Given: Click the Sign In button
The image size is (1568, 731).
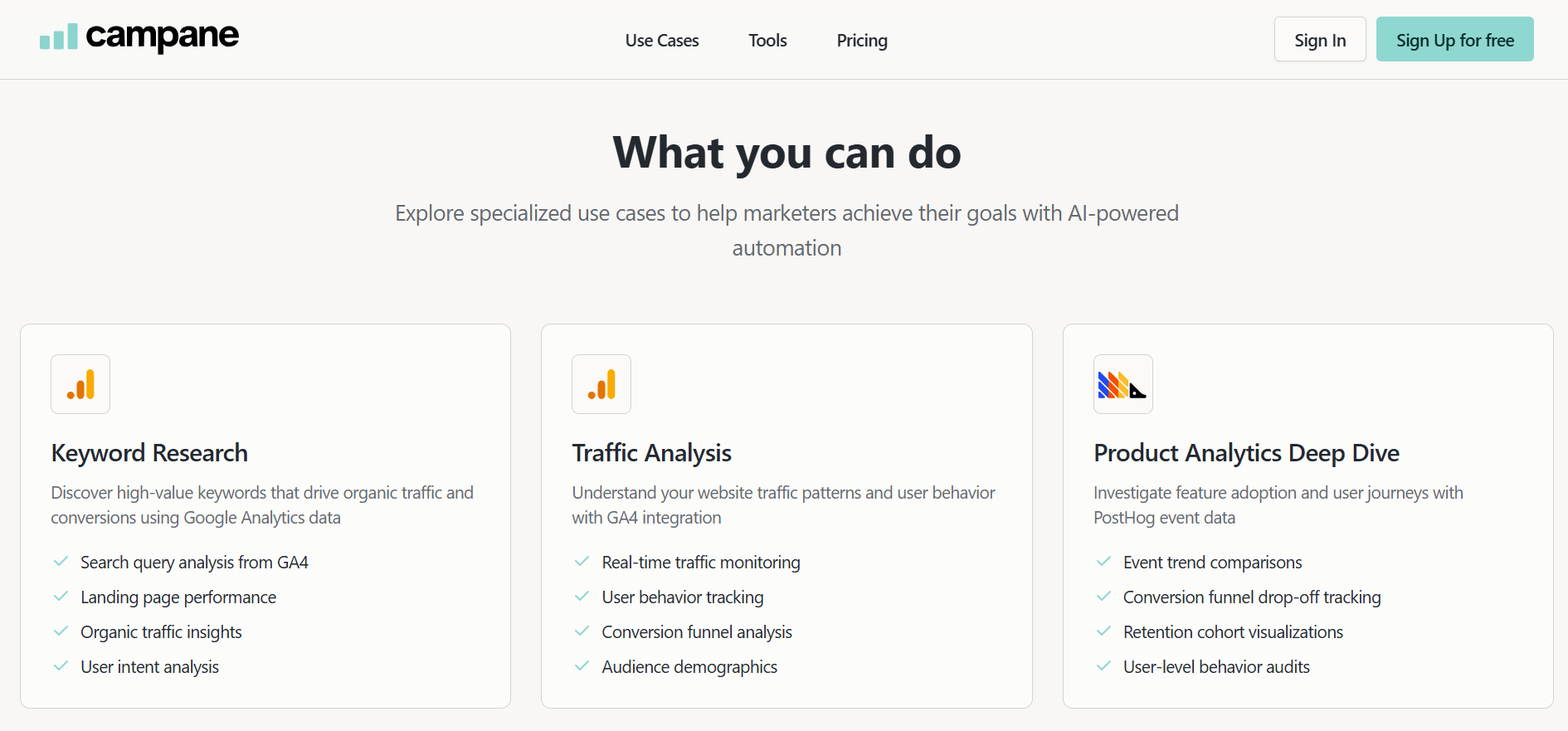Looking at the screenshot, I should coord(1319,38).
